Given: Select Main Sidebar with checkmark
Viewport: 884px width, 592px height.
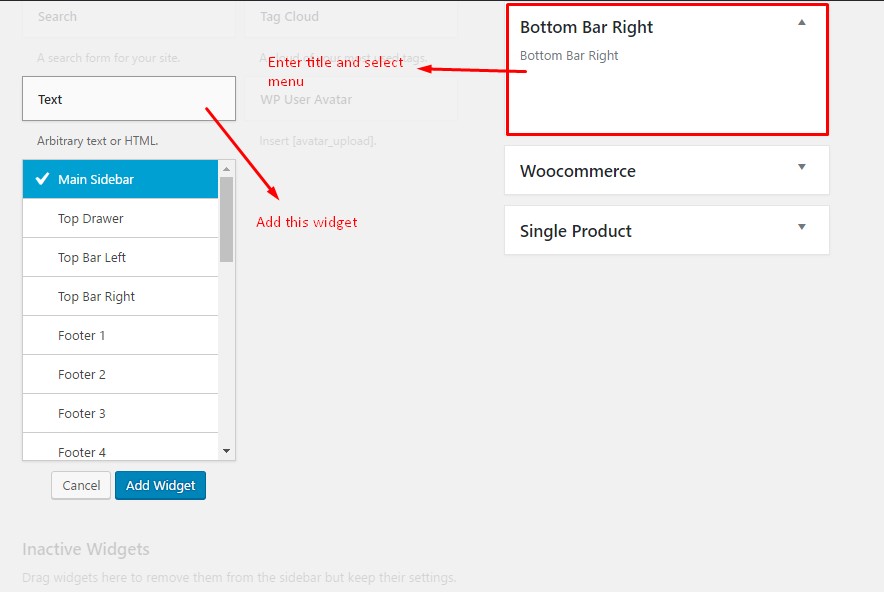Looking at the screenshot, I should click(x=120, y=179).
